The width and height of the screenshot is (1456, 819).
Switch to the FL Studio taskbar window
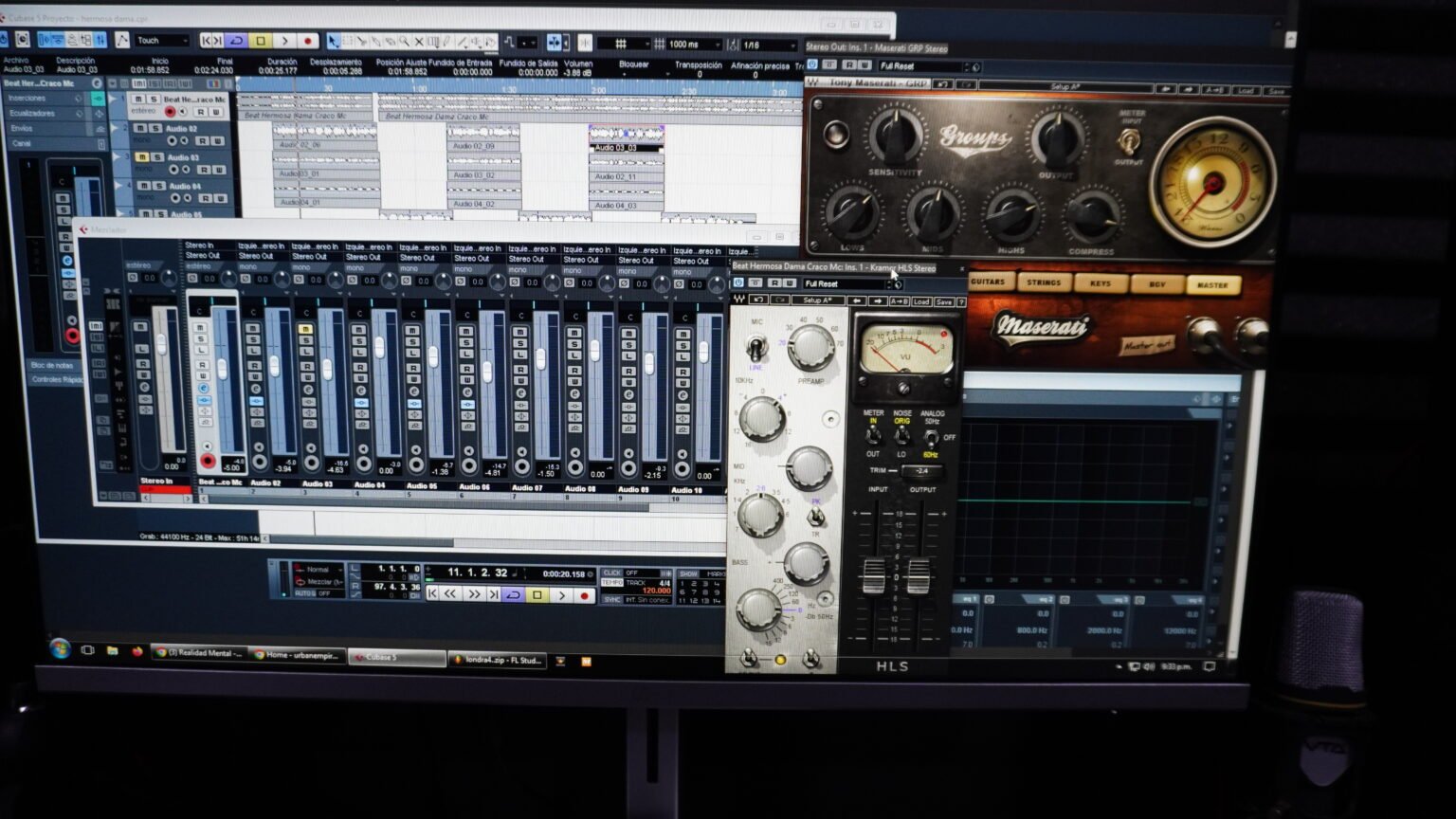tap(497, 660)
